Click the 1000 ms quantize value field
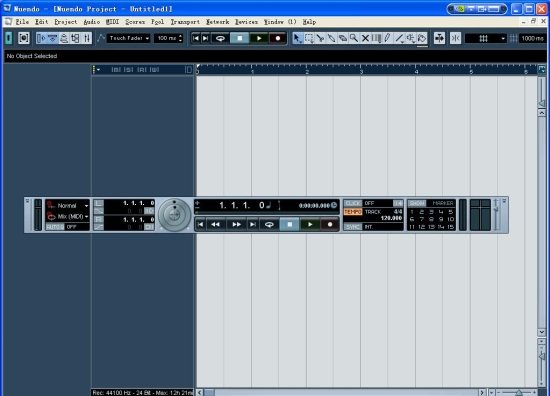The width and height of the screenshot is (550, 396). 532,38
